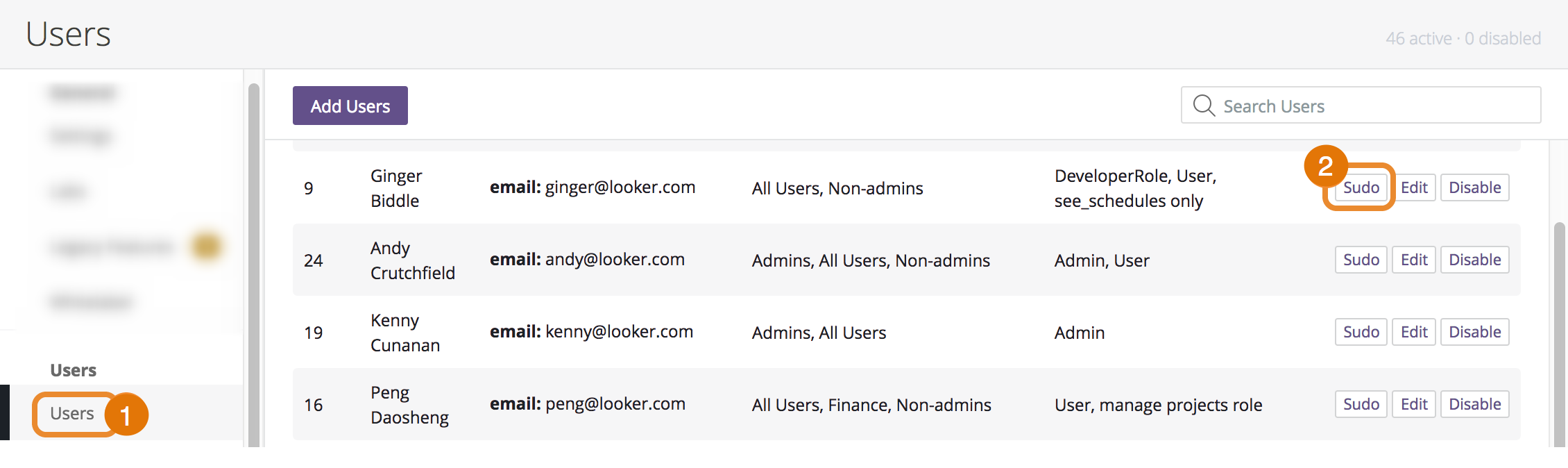Click the sidebar vertical scrollbar
Image resolution: width=1568 pixels, height=468 pixels.
click(254, 264)
